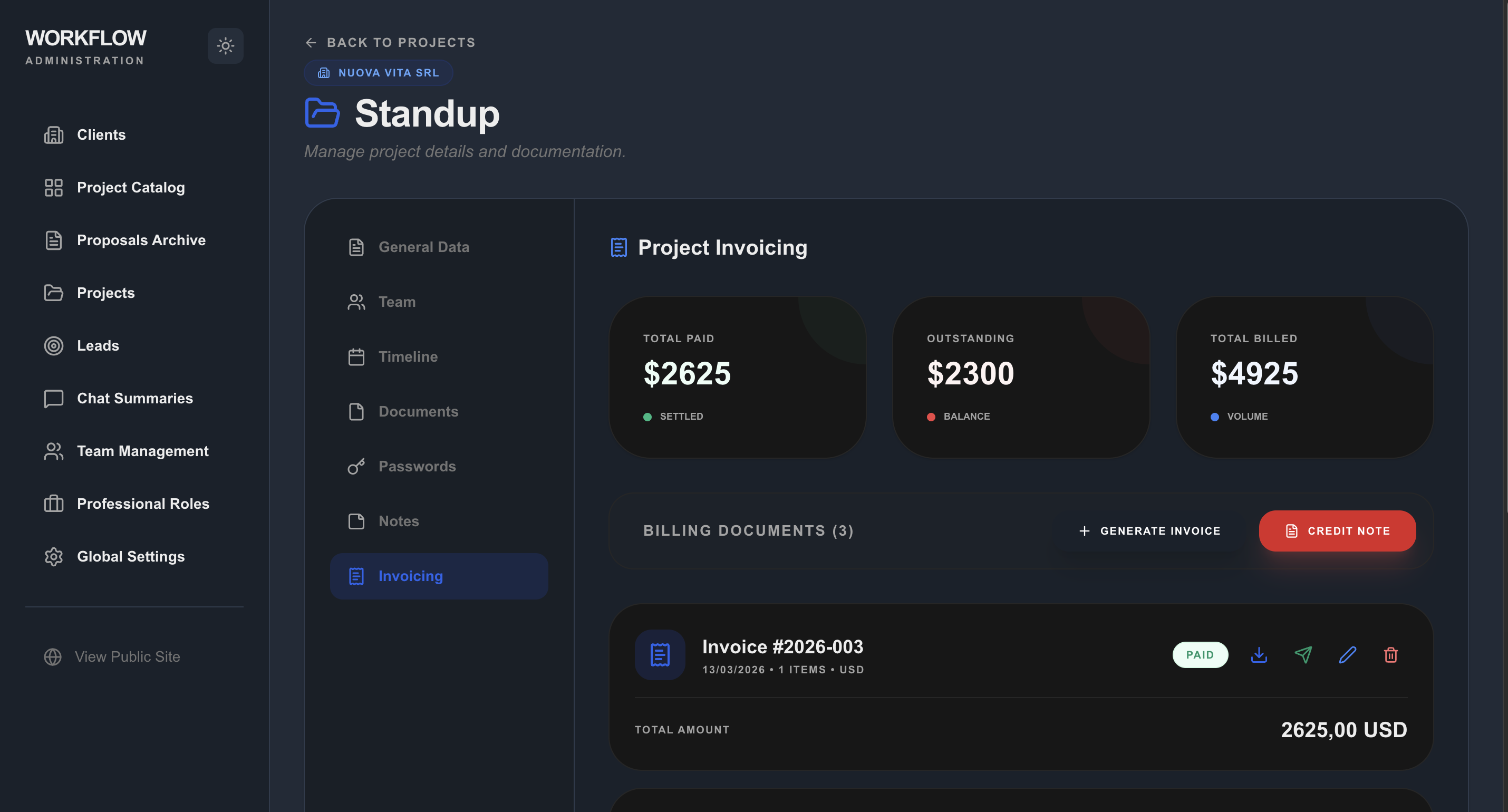Open the View Public Site link

pos(127,656)
